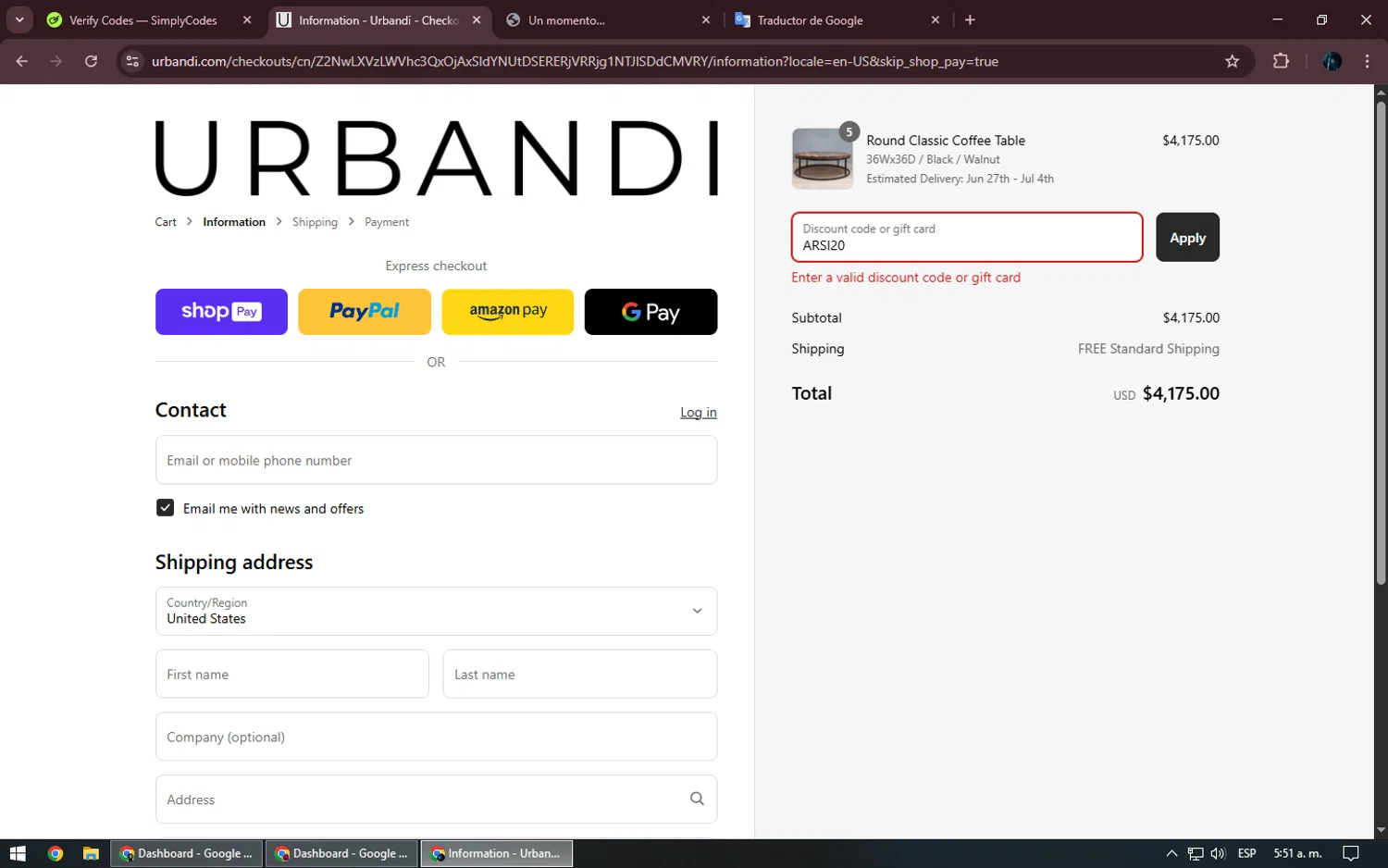Click scrollbar down arrow
Screen dimensions: 1388x868
pyautogui.click(x=1381, y=831)
